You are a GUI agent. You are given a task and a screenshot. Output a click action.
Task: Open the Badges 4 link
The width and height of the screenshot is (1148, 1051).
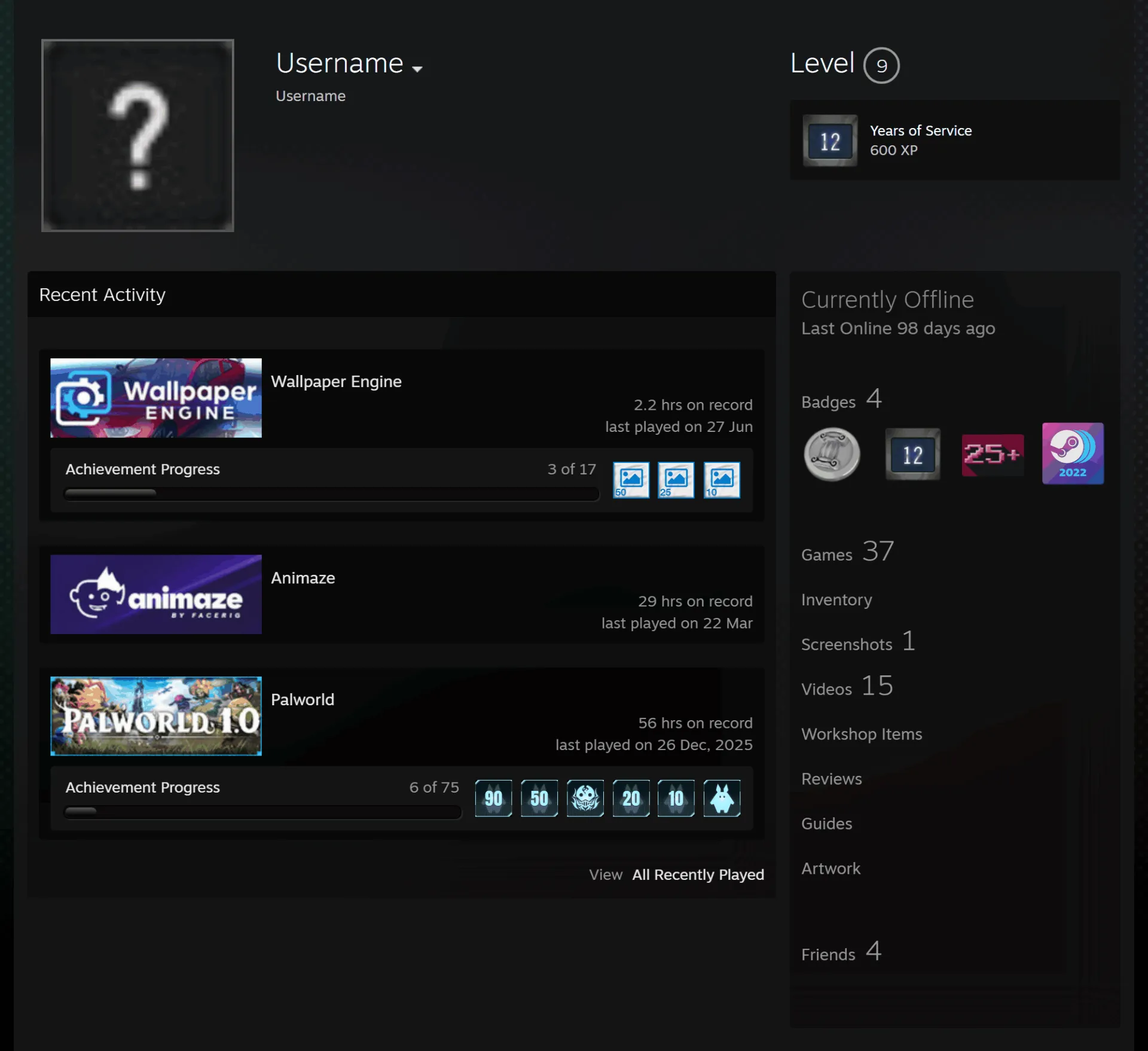(841, 400)
